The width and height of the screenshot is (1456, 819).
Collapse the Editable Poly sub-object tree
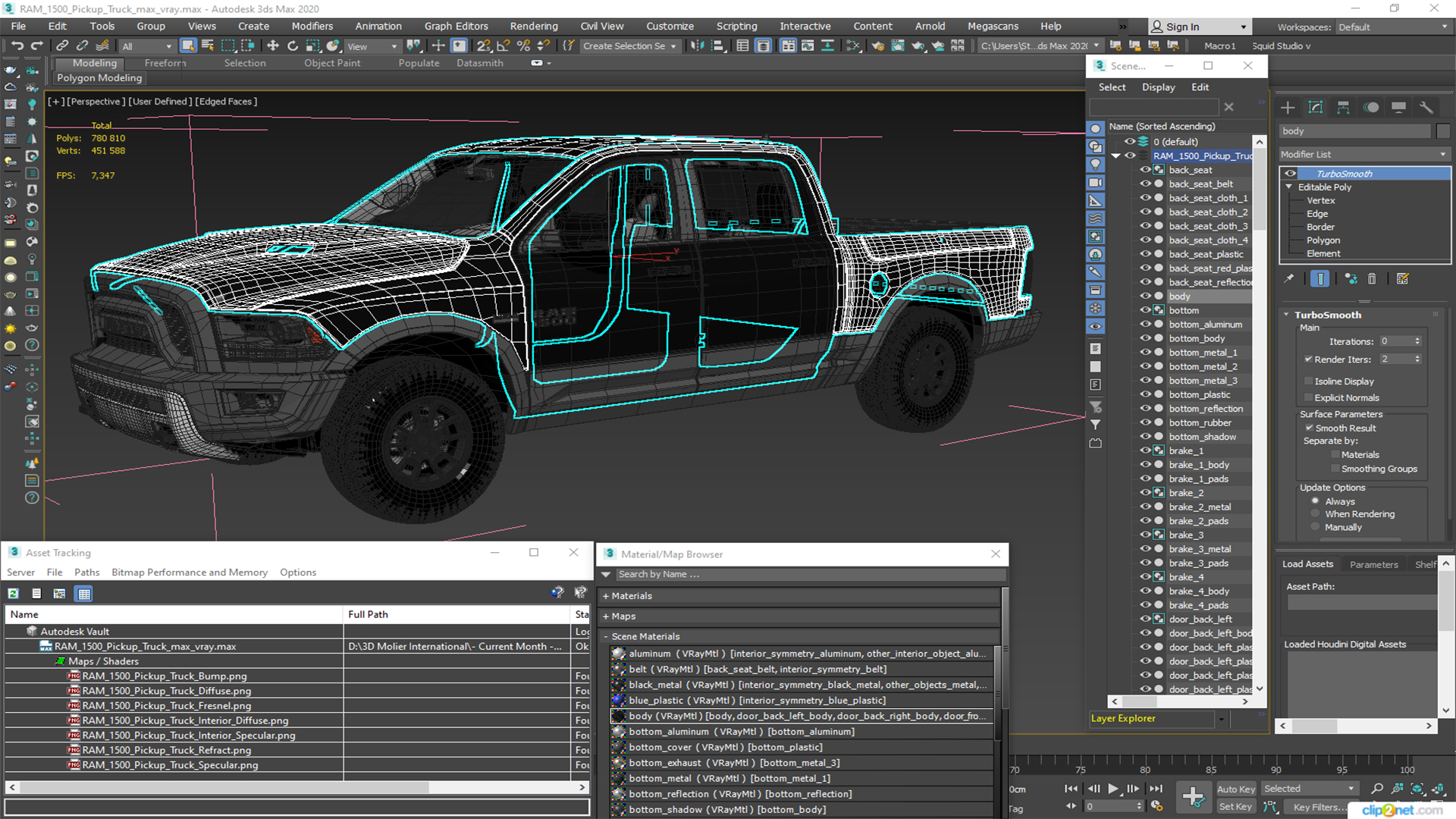[x=1288, y=187]
